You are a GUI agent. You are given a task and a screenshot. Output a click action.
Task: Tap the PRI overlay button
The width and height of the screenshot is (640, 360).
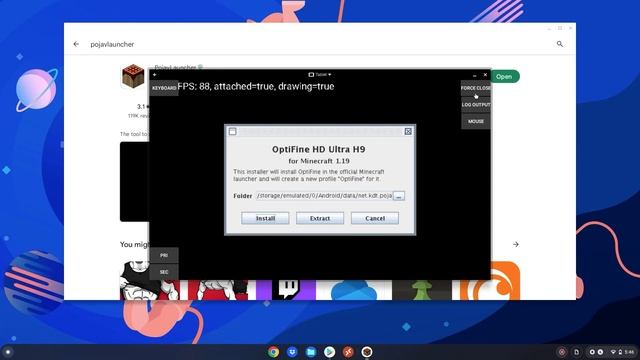(164, 256)
